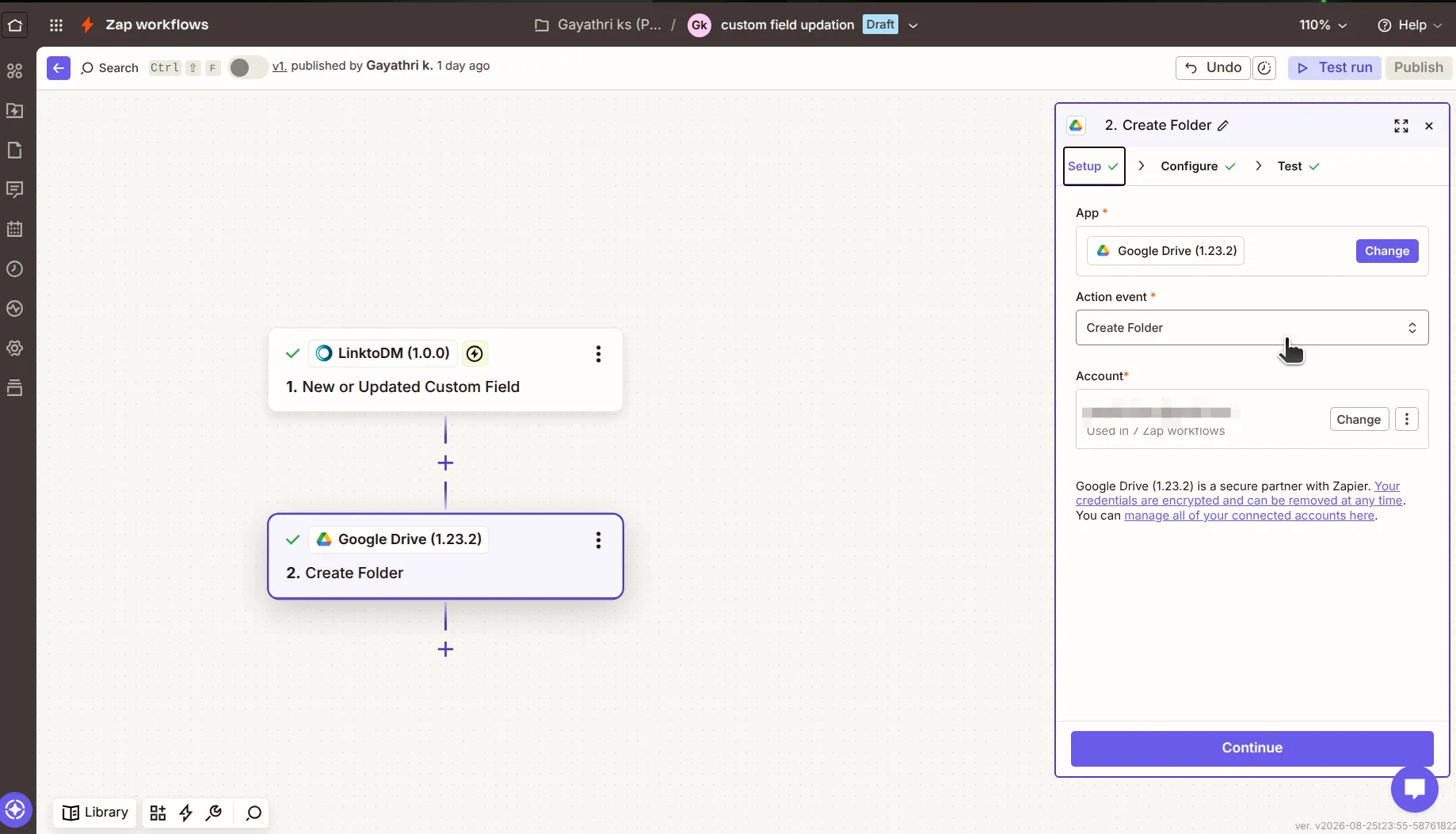The image size is (1456, 834).
Task: Open manage all connected accounts link
Action: pyautogui.click(x=1249, y=516)
